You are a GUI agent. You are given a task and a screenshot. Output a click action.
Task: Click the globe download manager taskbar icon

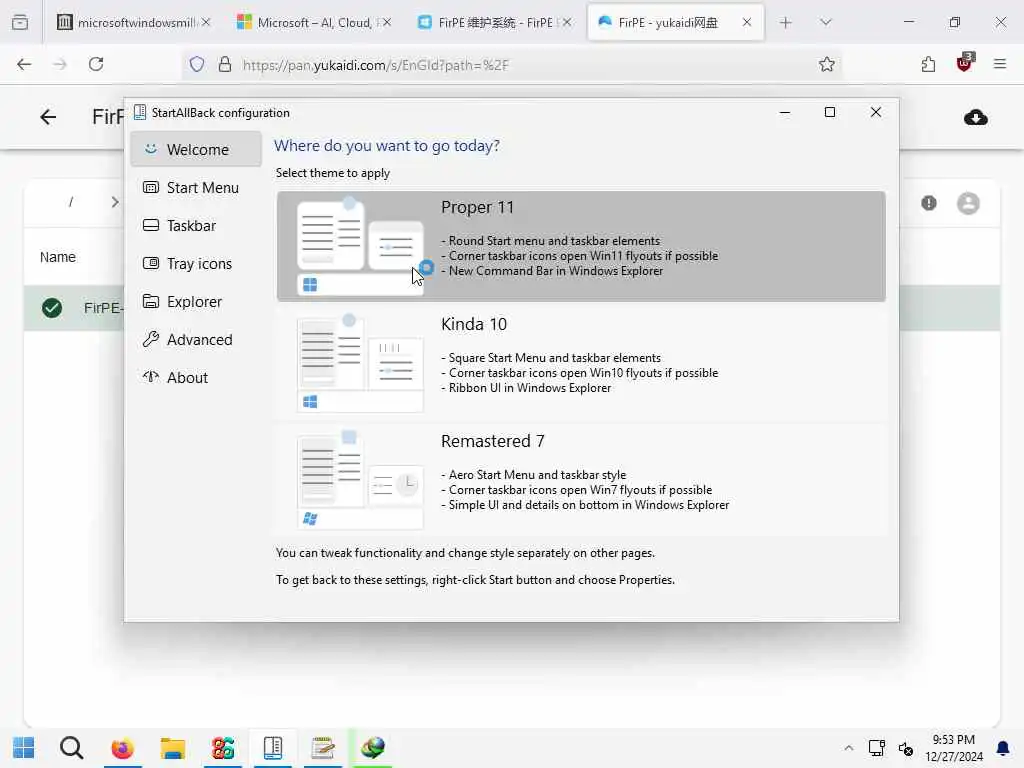pos(373,748)
